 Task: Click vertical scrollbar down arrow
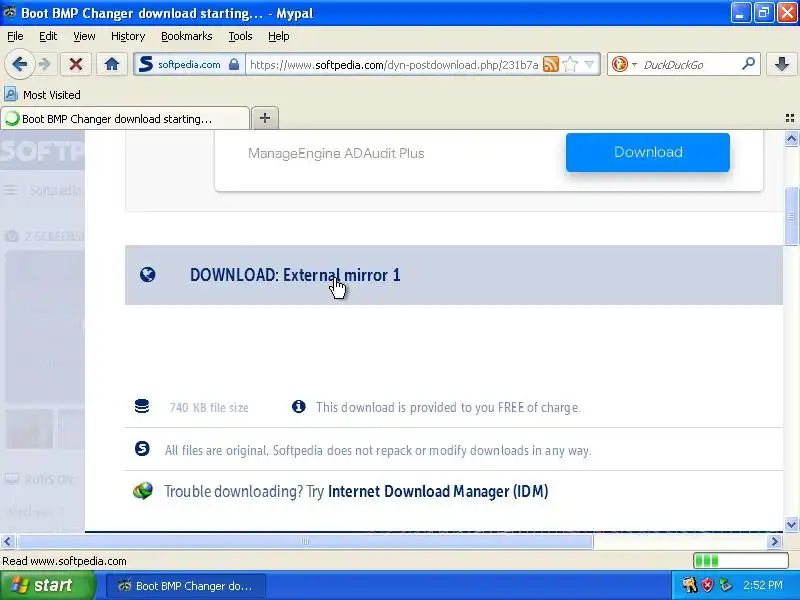(791, 524)
